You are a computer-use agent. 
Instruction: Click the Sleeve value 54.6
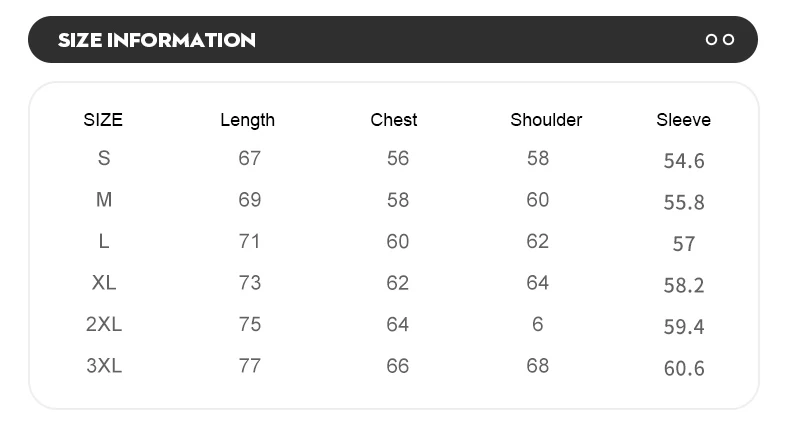click(x=684, y=161)
